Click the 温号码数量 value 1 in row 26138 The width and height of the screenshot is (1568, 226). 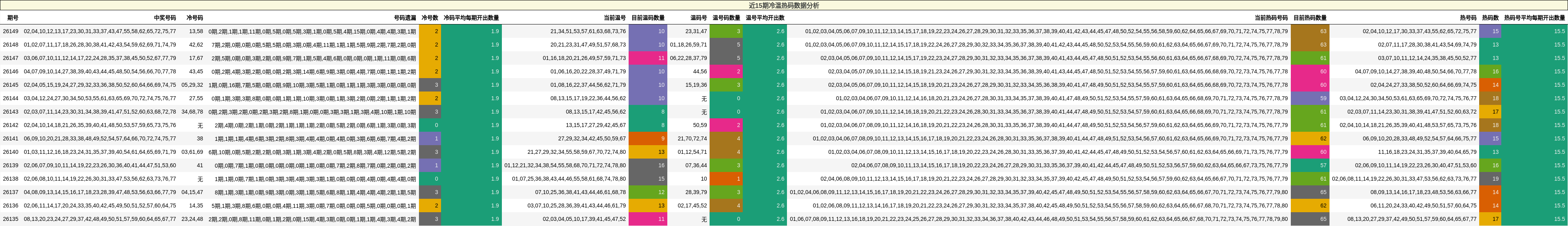click(x=726, y=179)
